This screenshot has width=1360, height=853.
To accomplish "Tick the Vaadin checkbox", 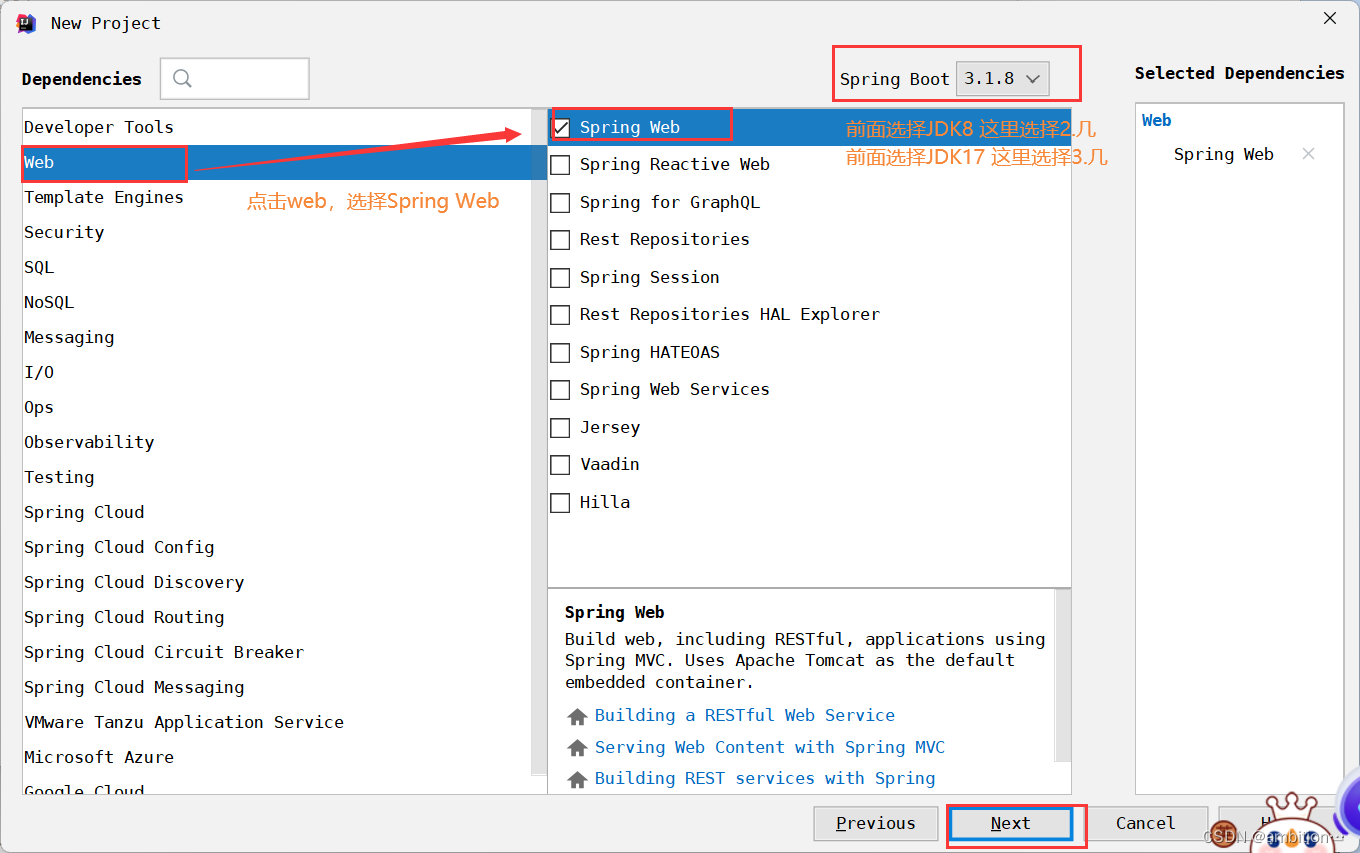I will tap(561, 464).
